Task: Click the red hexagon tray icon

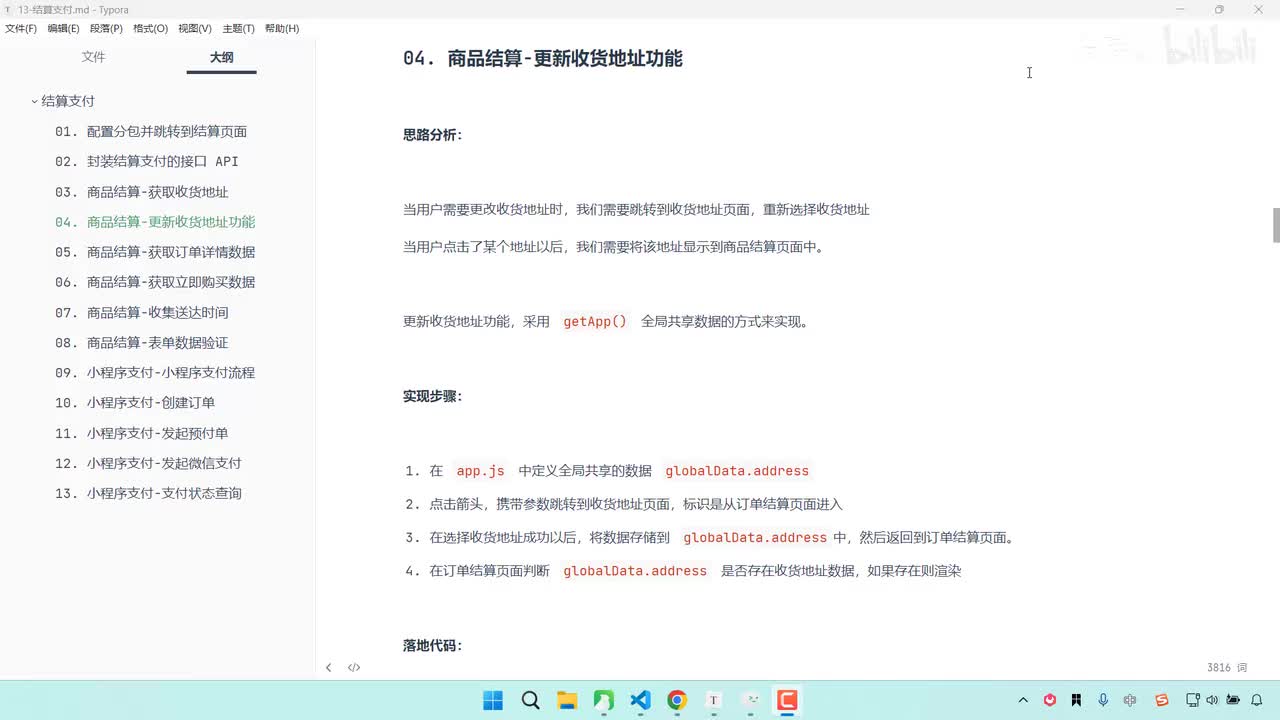Action: pyautogui.click(x=1050, y=700)
